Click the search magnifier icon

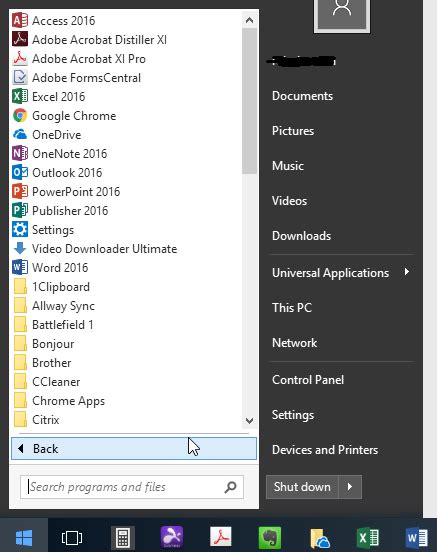pyautogui.click(x=231, y=487)
